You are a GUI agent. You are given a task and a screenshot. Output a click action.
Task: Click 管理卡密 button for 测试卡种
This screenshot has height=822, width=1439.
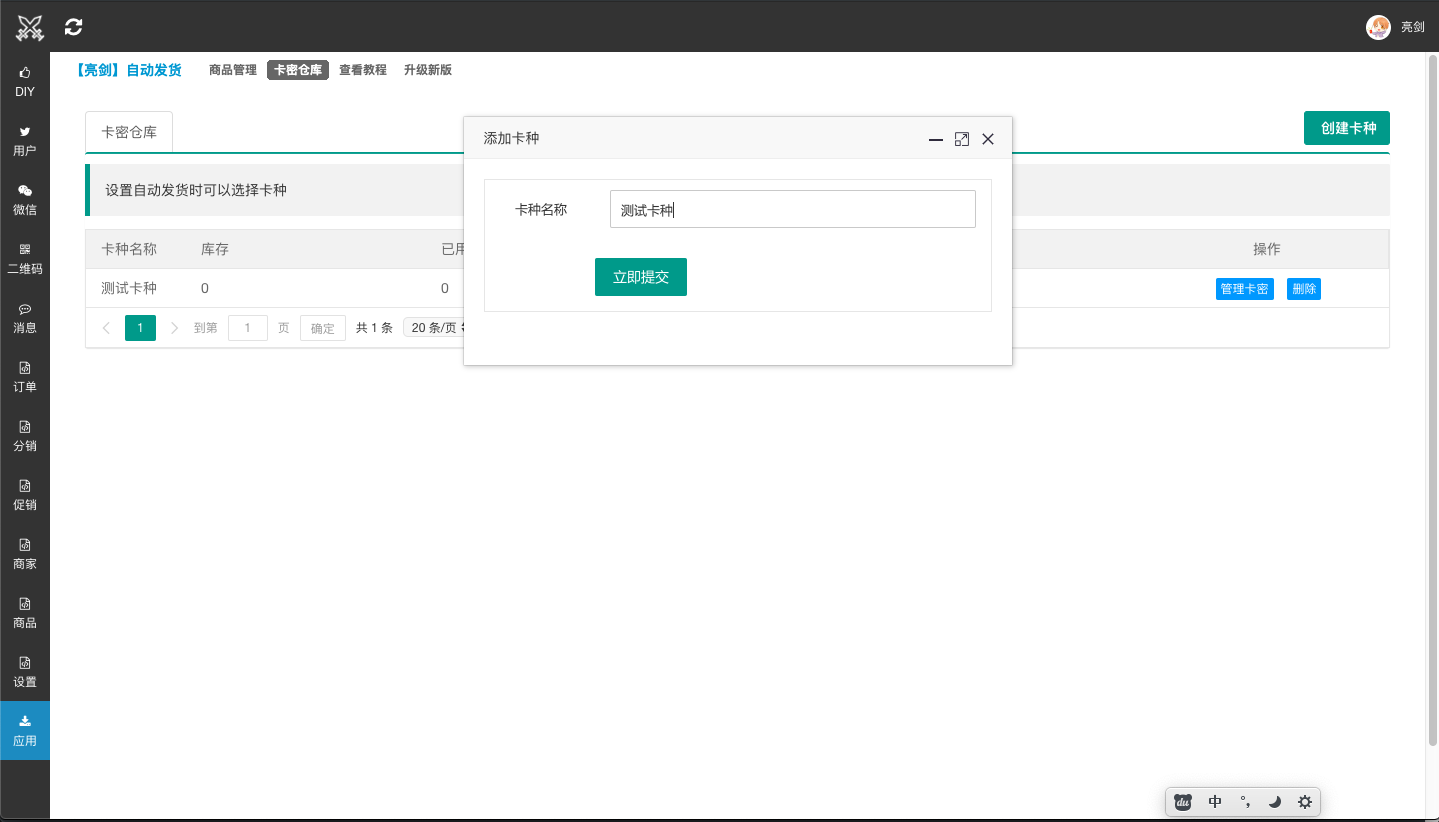click(1245, 289)
